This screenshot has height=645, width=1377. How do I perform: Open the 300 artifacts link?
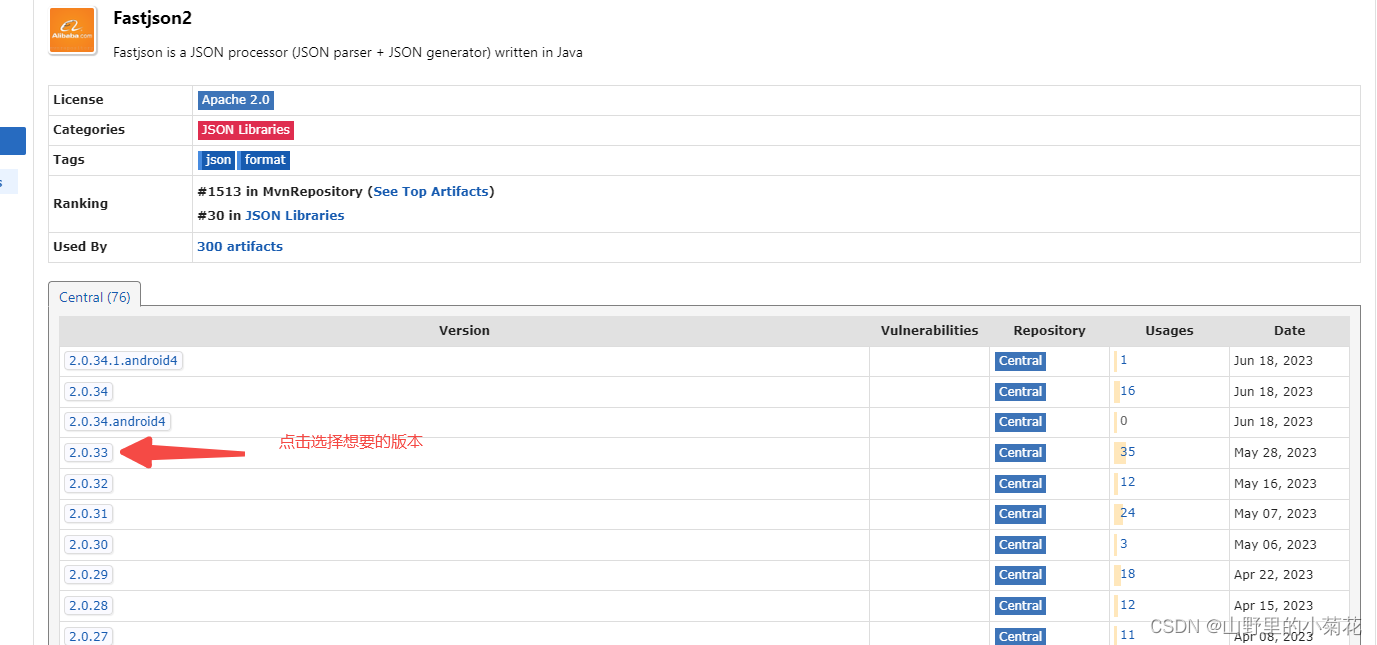coord(240,246)
